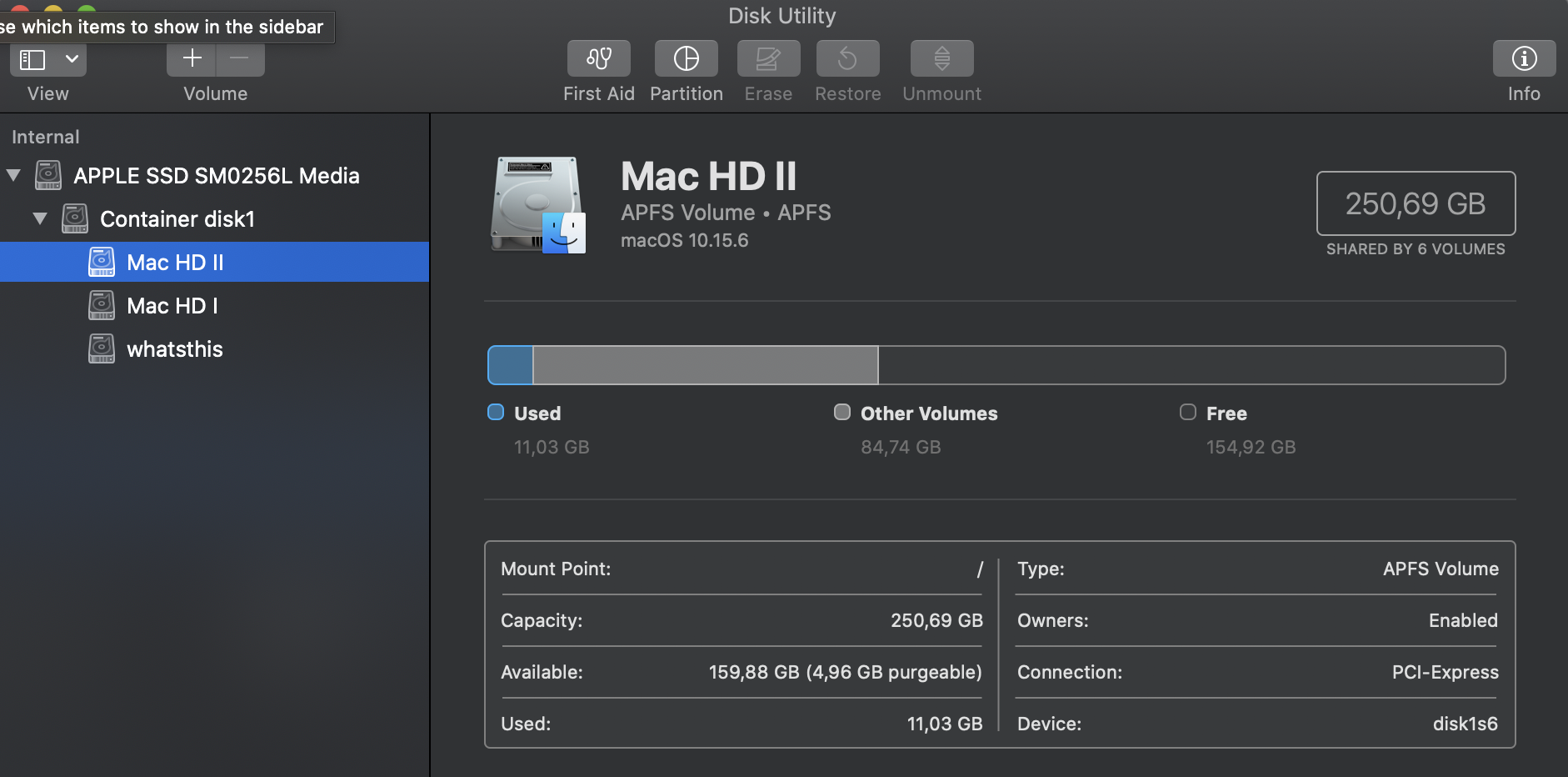Open the Info inspector icon
This screenshot has width=1568, height=777.
tap(1524, 58)
